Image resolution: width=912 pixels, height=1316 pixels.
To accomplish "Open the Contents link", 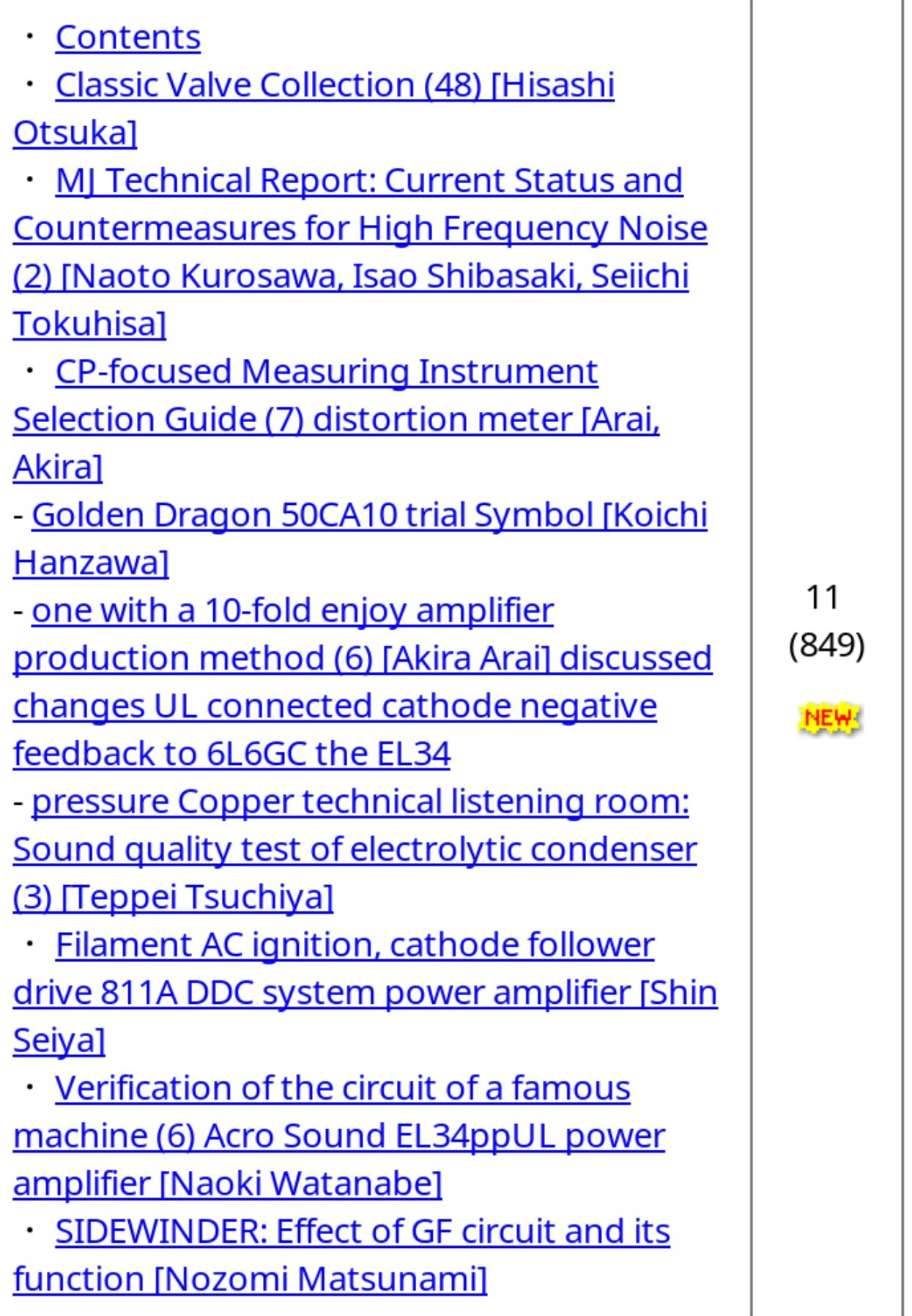I will 127,38.
